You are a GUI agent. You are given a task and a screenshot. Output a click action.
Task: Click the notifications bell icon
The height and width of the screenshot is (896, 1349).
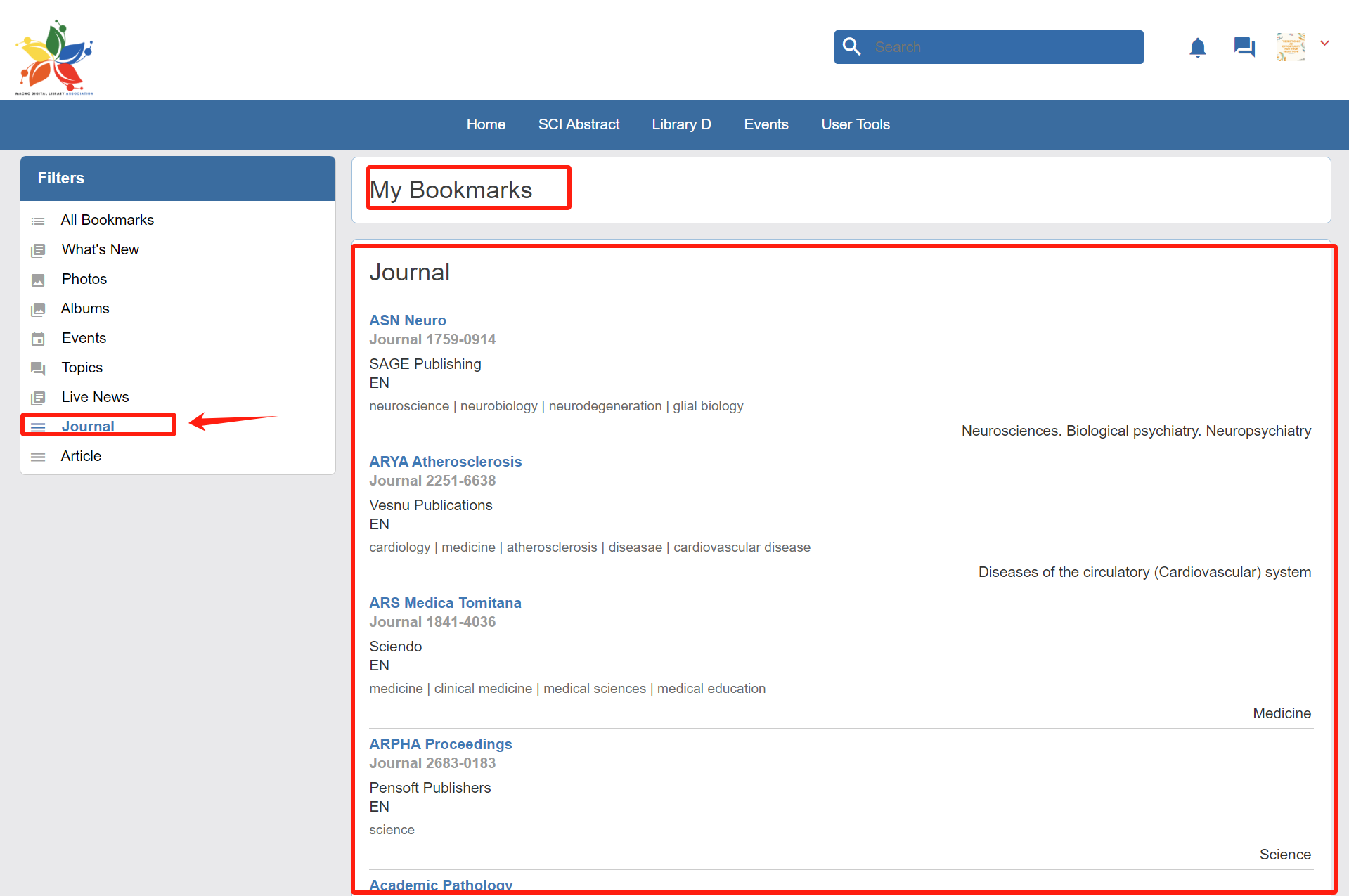1197,47
